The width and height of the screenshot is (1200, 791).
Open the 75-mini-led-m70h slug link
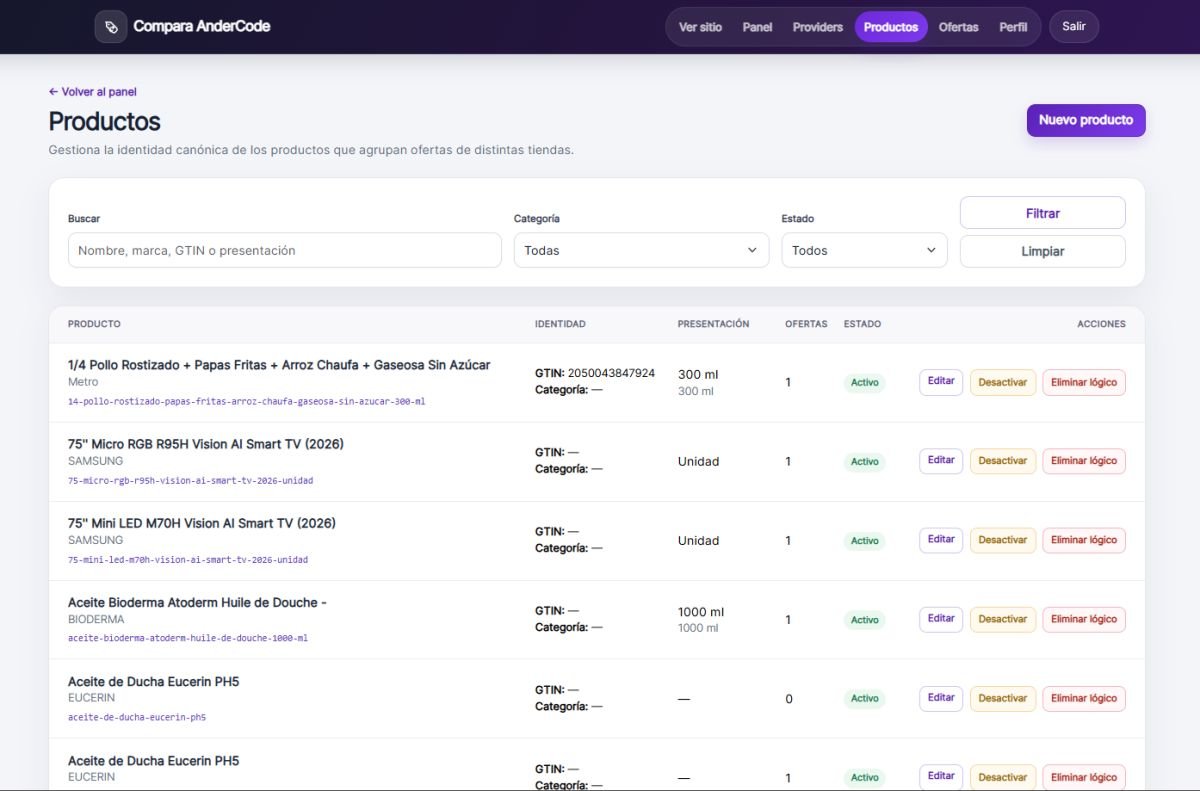click(x=188, y=560)
